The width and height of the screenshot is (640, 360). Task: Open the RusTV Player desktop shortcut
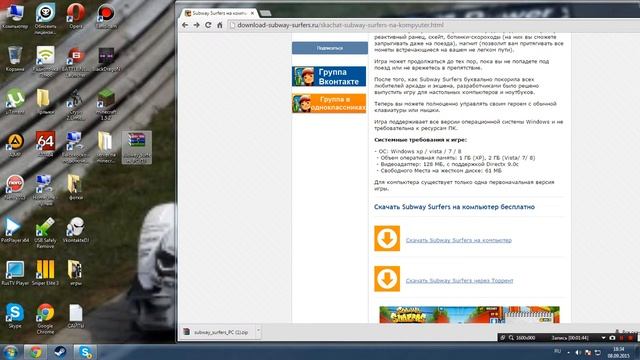point(15,273)
